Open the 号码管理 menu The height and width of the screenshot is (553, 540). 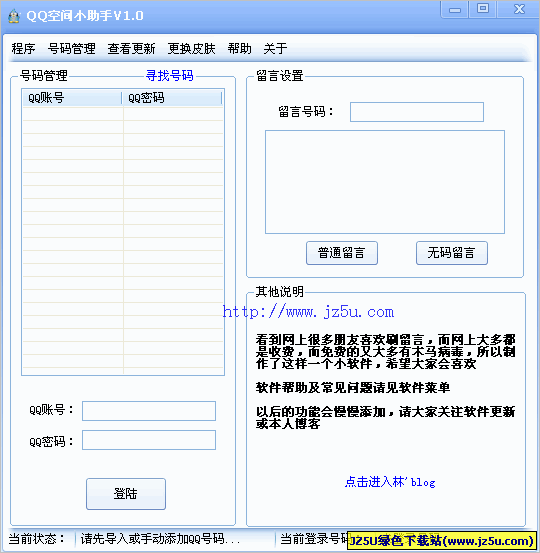coord(72,48)
